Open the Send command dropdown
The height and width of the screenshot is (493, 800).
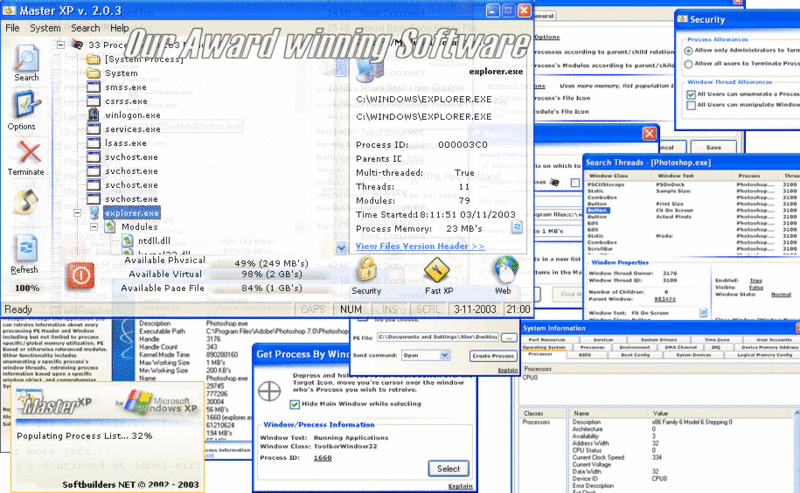point(444,355)
